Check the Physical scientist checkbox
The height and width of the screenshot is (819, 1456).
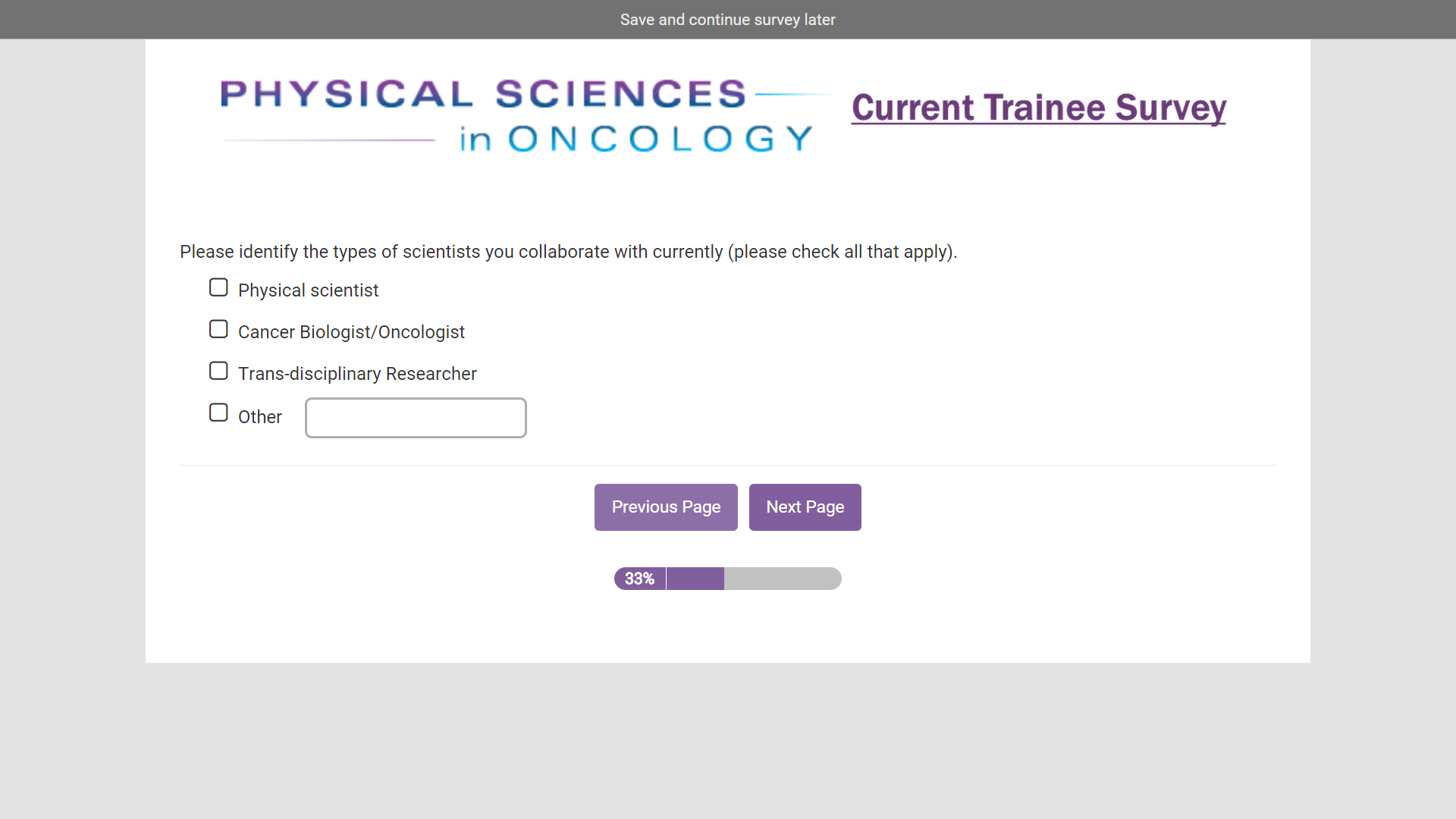[218, 288]
